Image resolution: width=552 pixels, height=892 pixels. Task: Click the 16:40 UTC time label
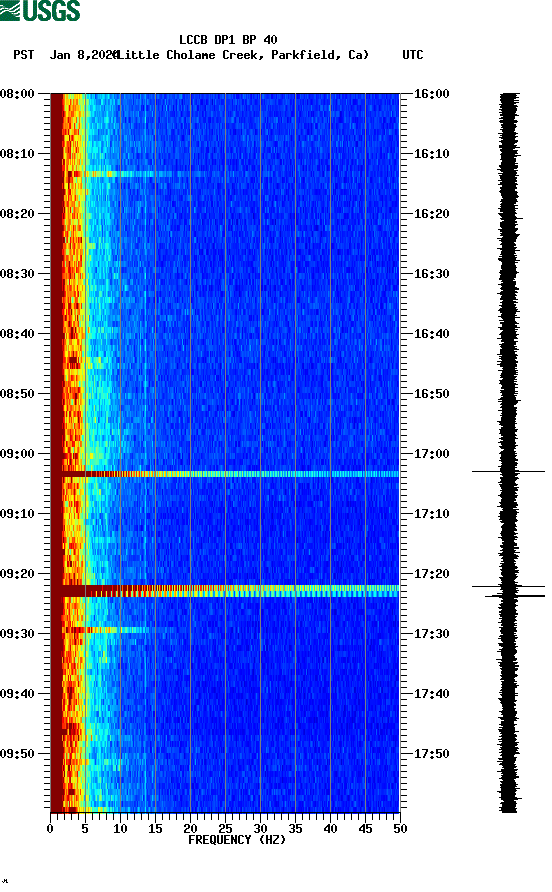431,334
